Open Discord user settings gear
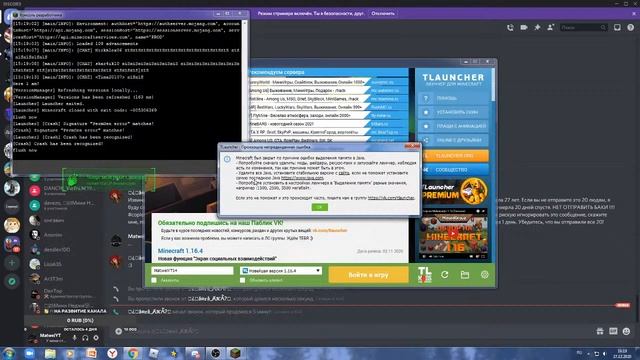 tap(96, 338)
